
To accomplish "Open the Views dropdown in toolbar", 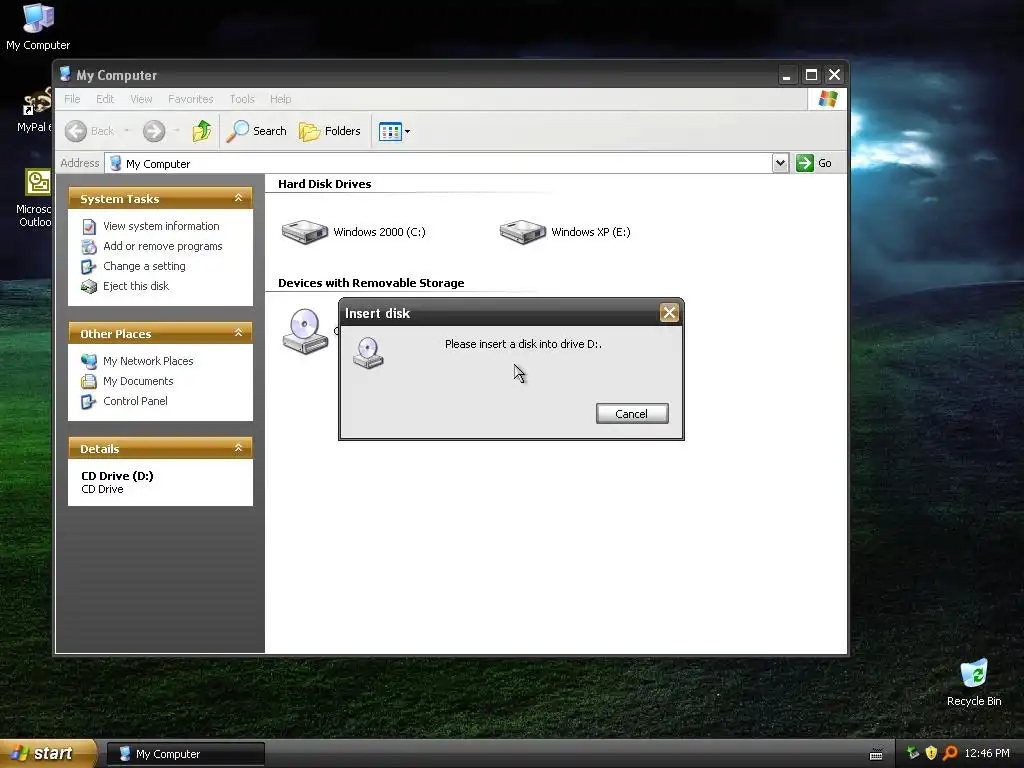I will click(394, 131).
